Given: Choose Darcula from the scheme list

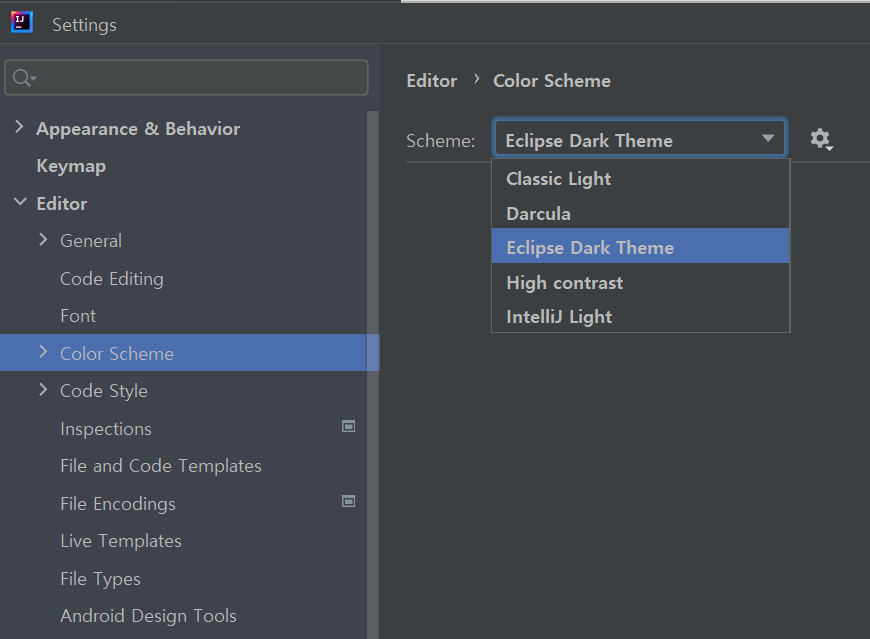Looking at the screenshot, I should coord(640,214).
